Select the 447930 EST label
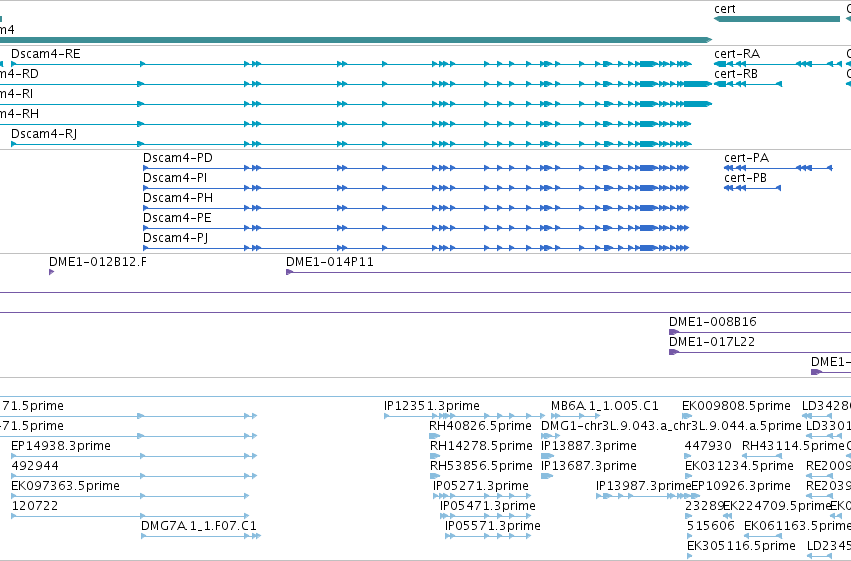The width and height of the screenshot is (851, 561). (x=708, y=446)
